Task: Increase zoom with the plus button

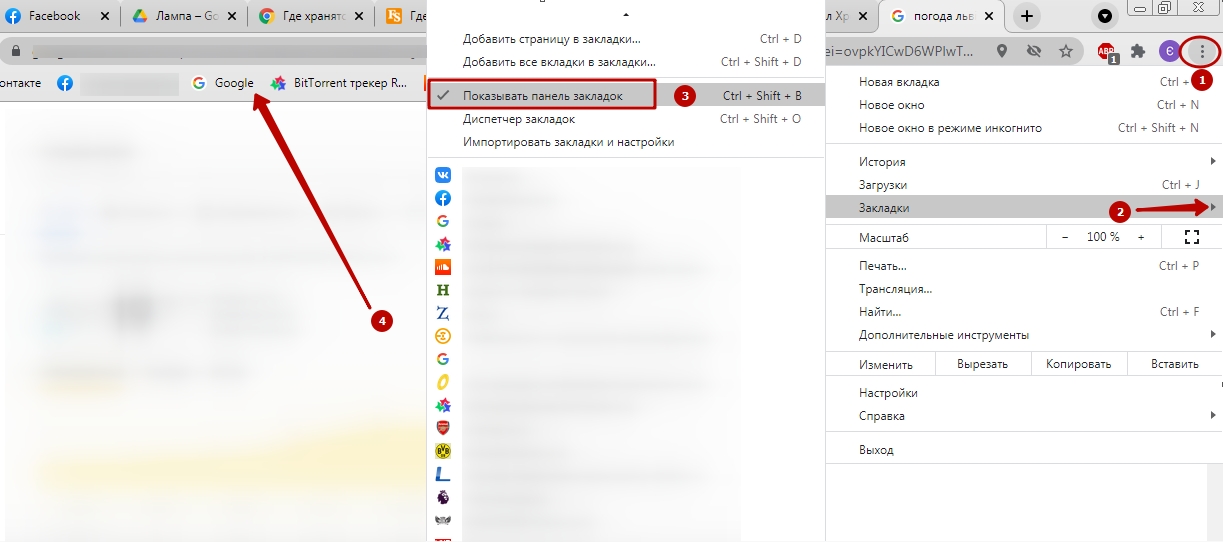Action: (1141, 237)
